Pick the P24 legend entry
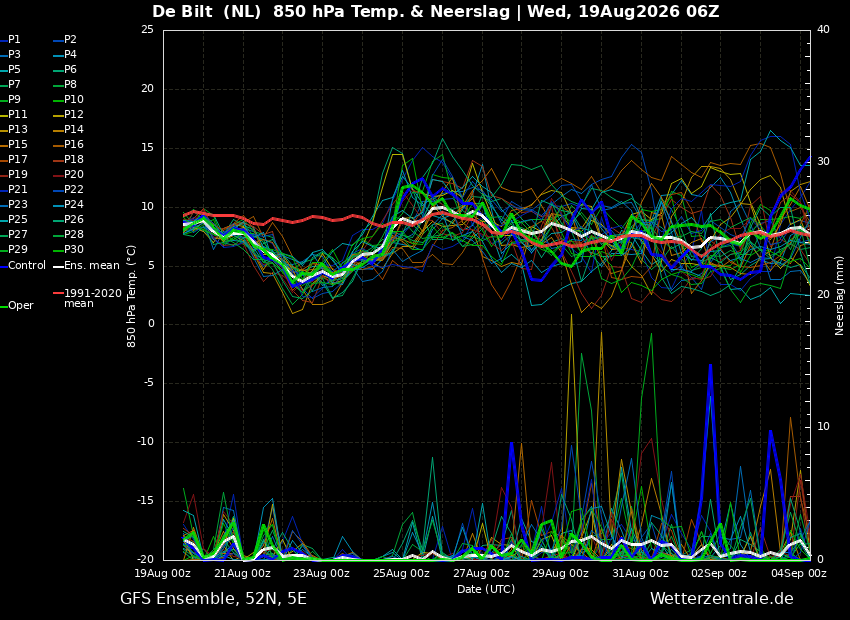 69,205
